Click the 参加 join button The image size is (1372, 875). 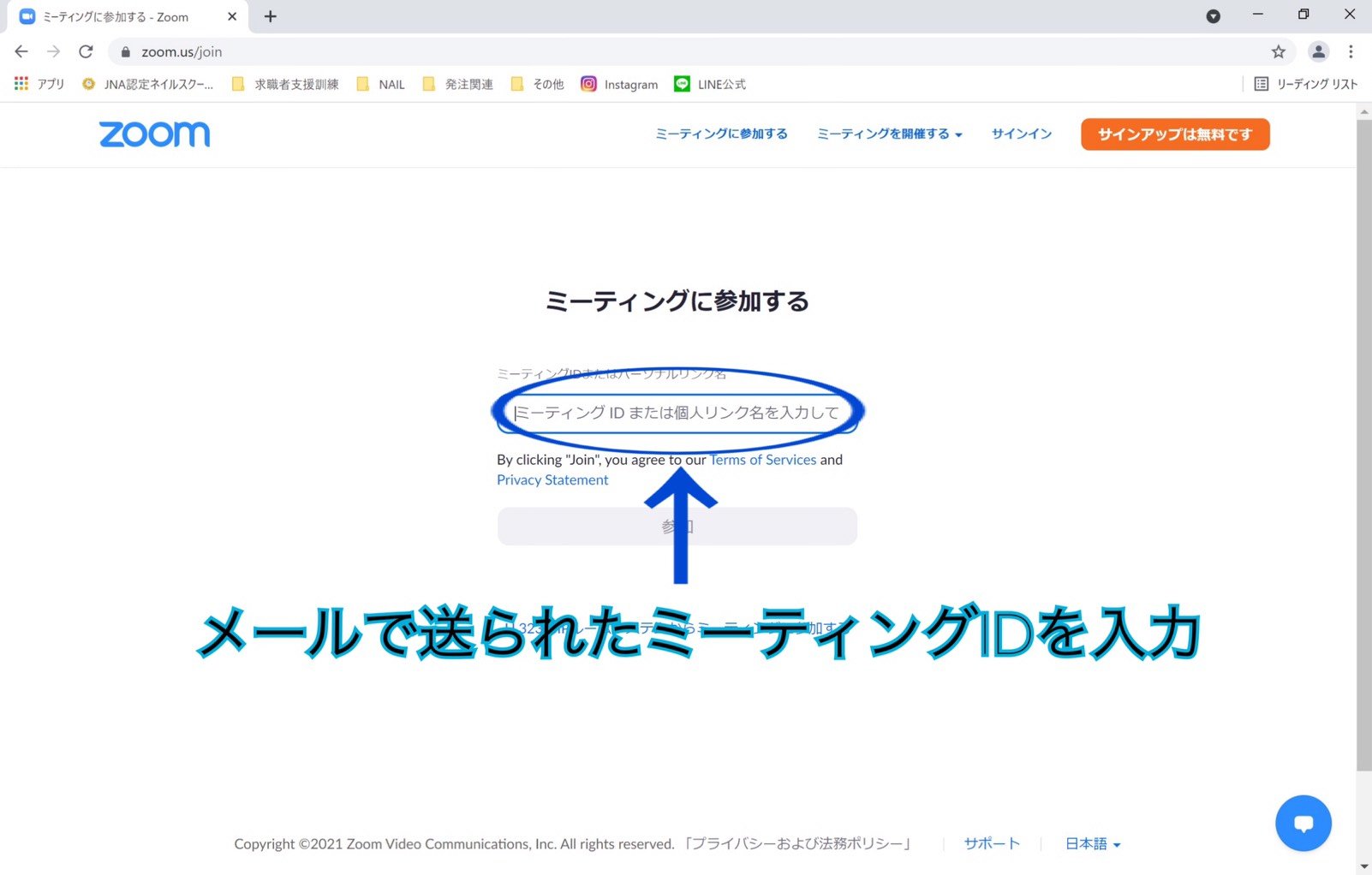click(x=677, y=527)
